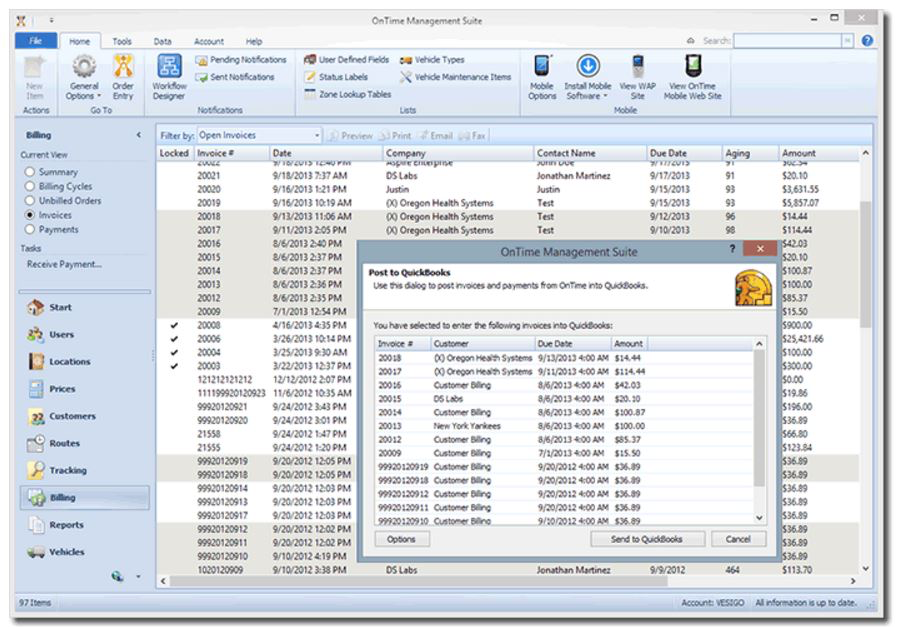Click main grid horizontal scrollbar
The width and height of the screenshot is (902, 627).
click(418, 582)
